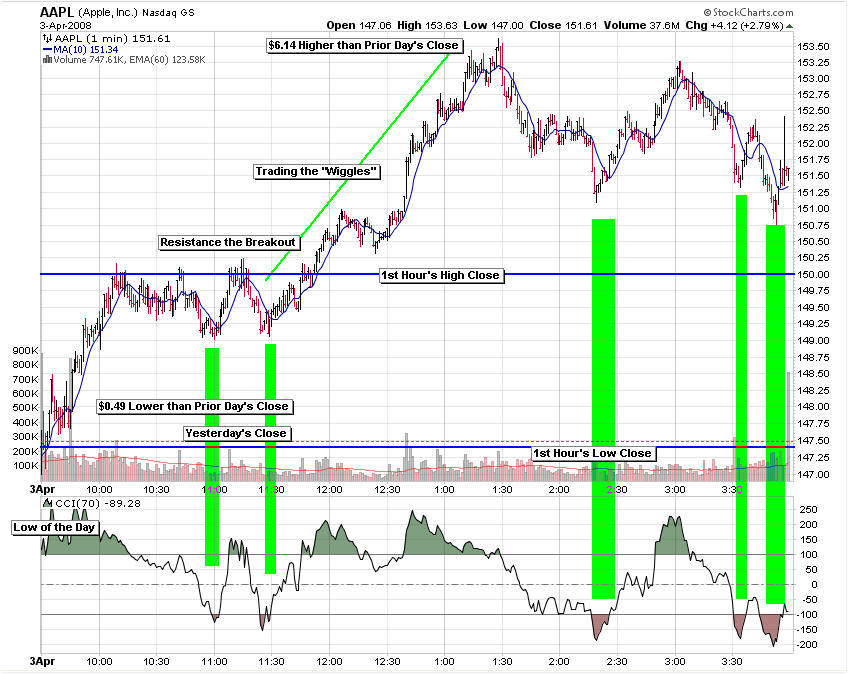Image resolution: width=848 pixels, height=674 pixels.
Task: Click the Volume 747.61K, EMA(60) 123.58K legend
Action: click(x=129, y=60)
